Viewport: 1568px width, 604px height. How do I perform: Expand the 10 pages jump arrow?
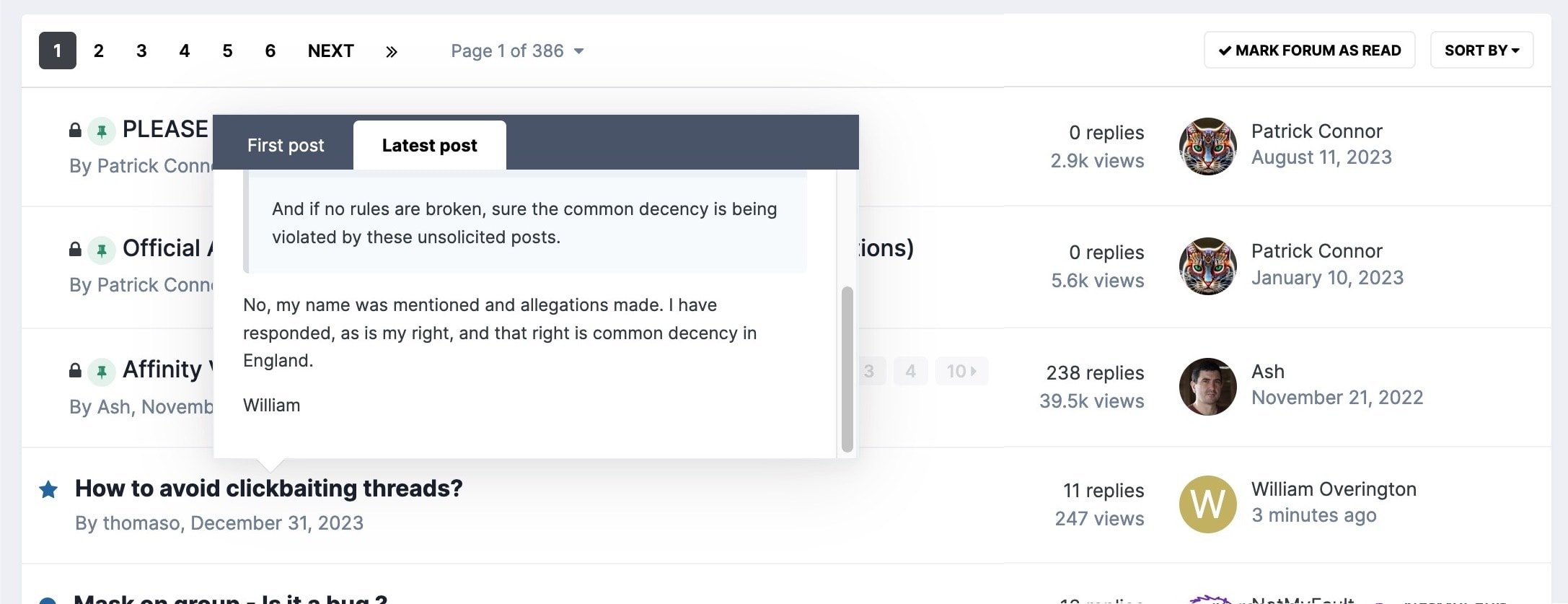click(x=961, y=371)
